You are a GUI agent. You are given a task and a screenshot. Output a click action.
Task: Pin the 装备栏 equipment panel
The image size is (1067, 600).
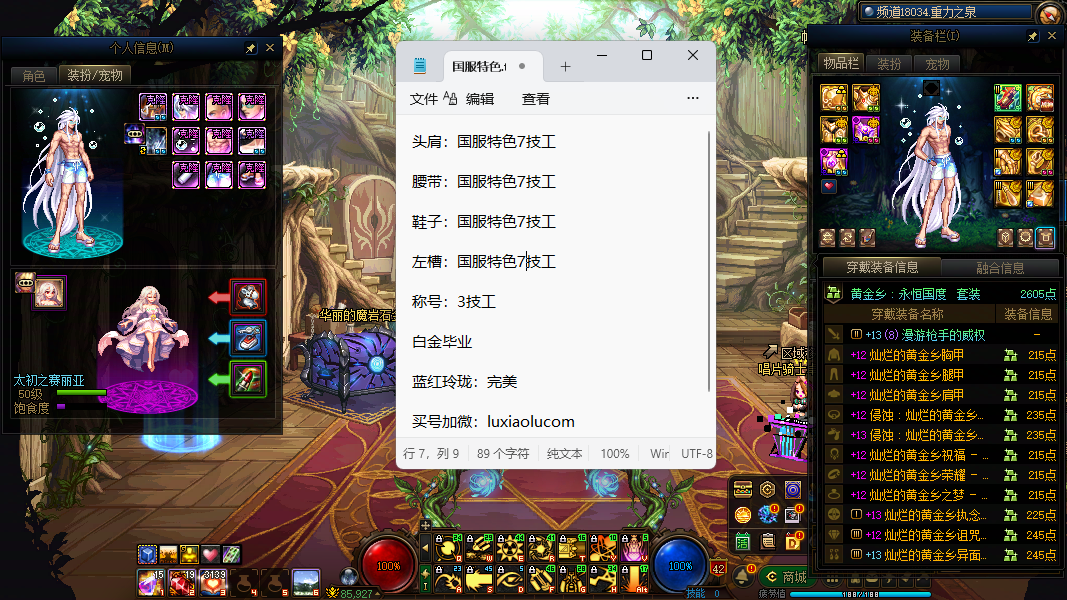(x=1032, y=37)
